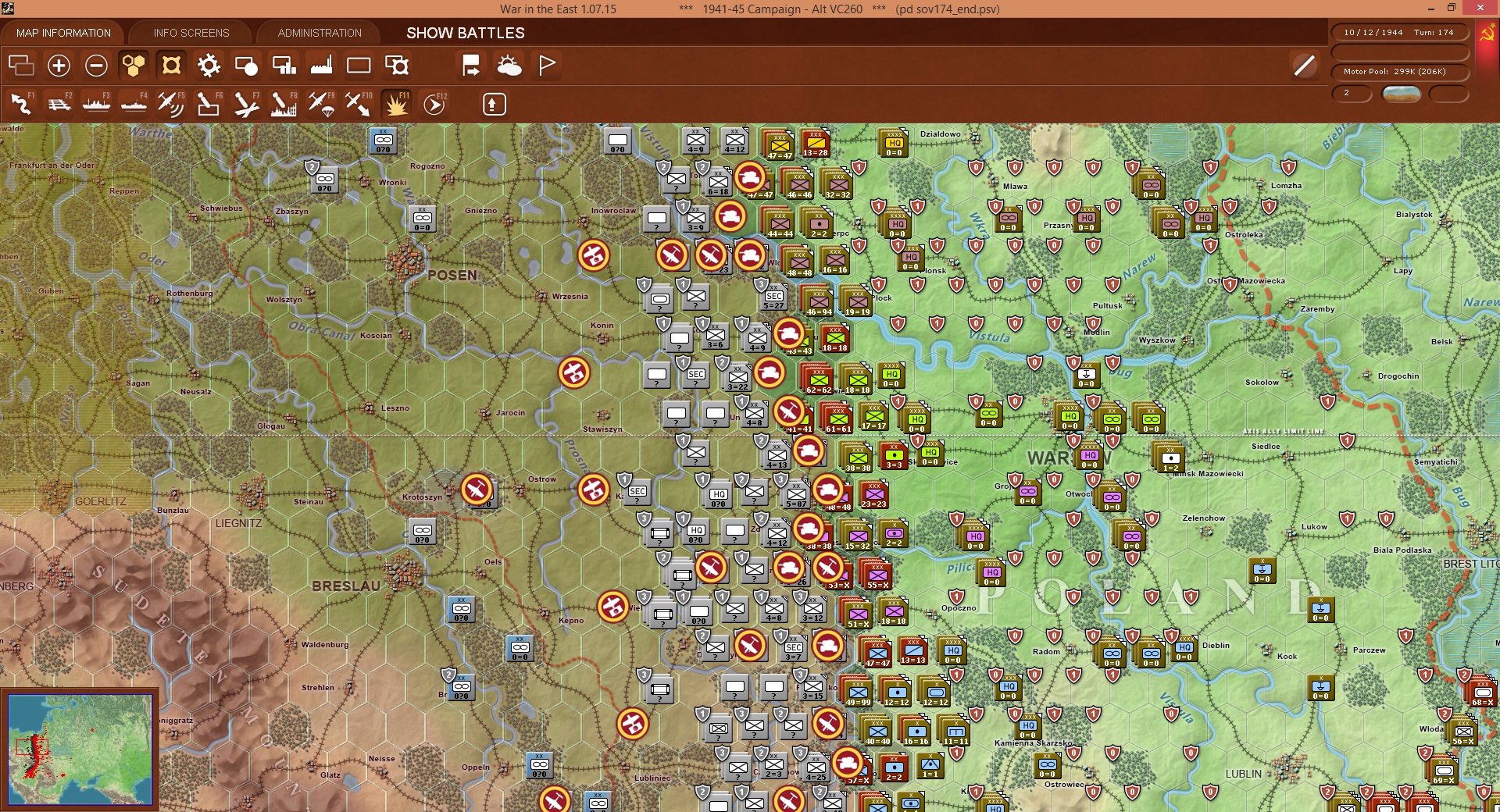Viewport: 1500px width, 812px height.
Task: Select the F6 bomb unit icon
Action: point(209,104)
